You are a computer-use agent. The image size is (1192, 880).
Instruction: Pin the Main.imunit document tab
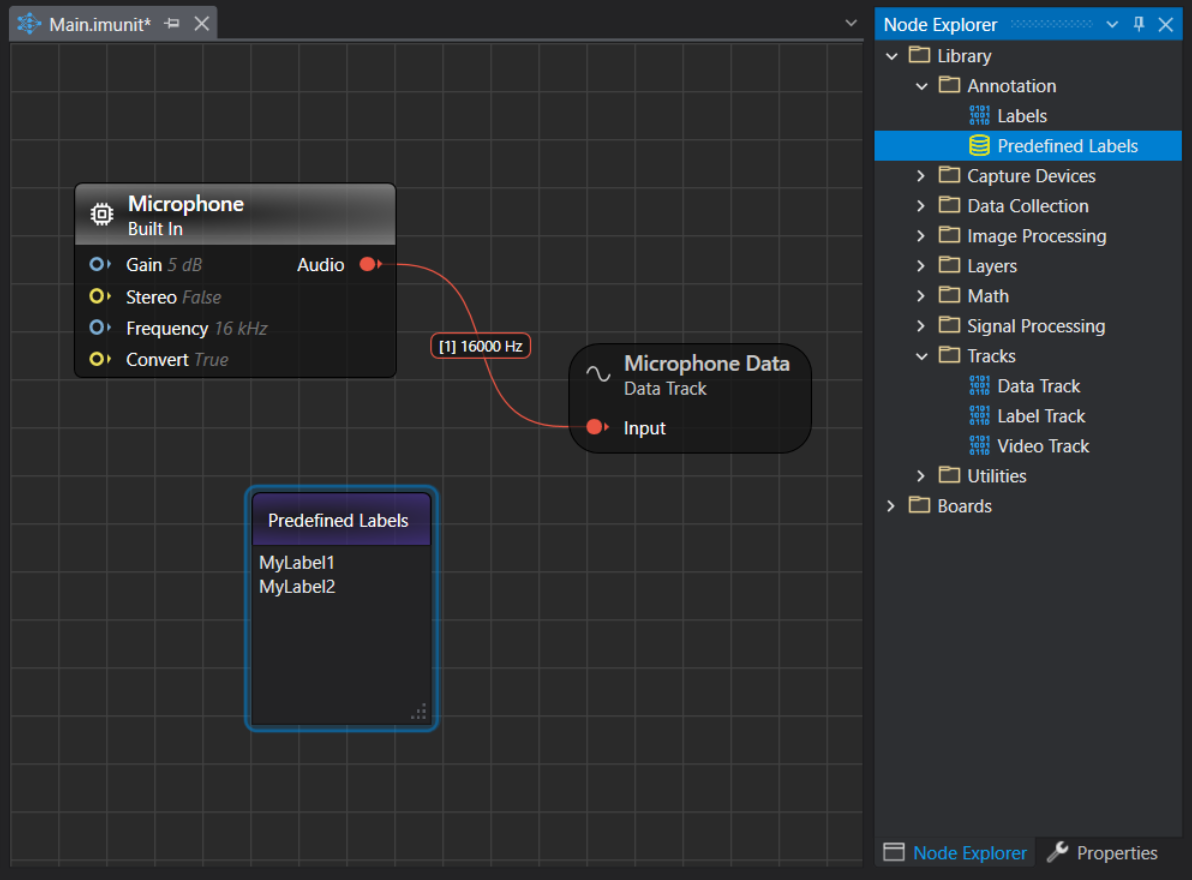pos(172,23)
